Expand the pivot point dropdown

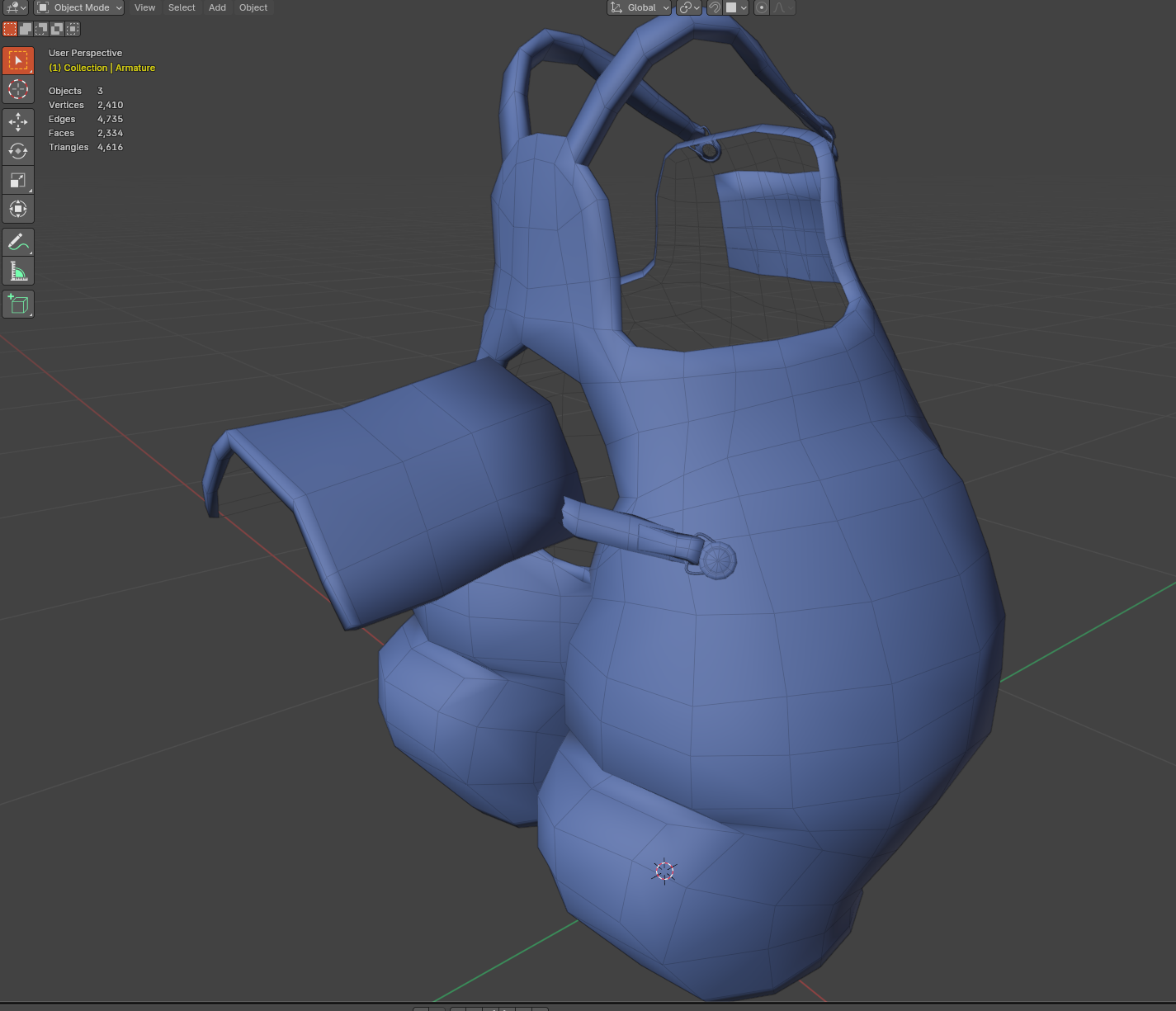click(689, 7)
